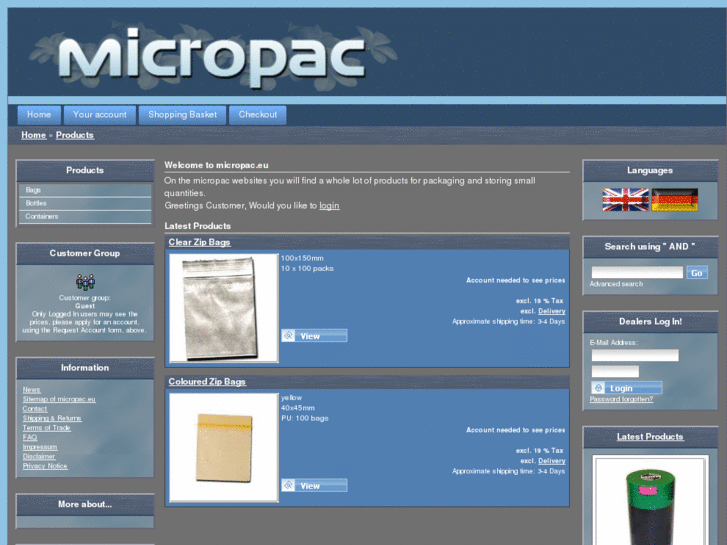Image resolution: width=727 pixels, height=545 pixels.
Task: Open the Contact link
Action: click(x=35, y=409)
